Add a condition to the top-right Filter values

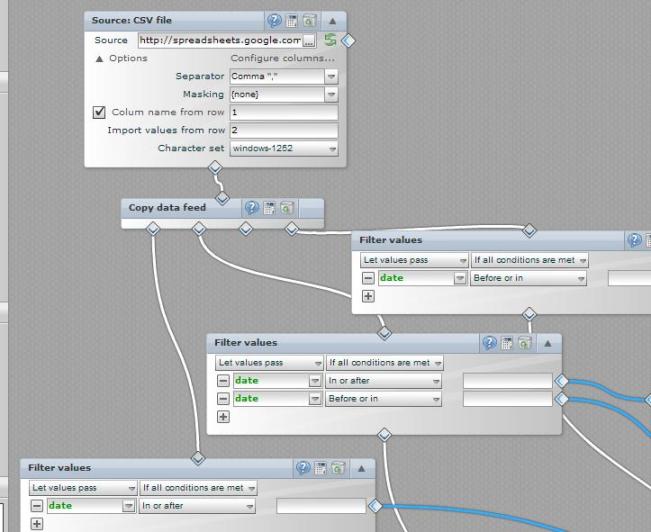[368, 296]
